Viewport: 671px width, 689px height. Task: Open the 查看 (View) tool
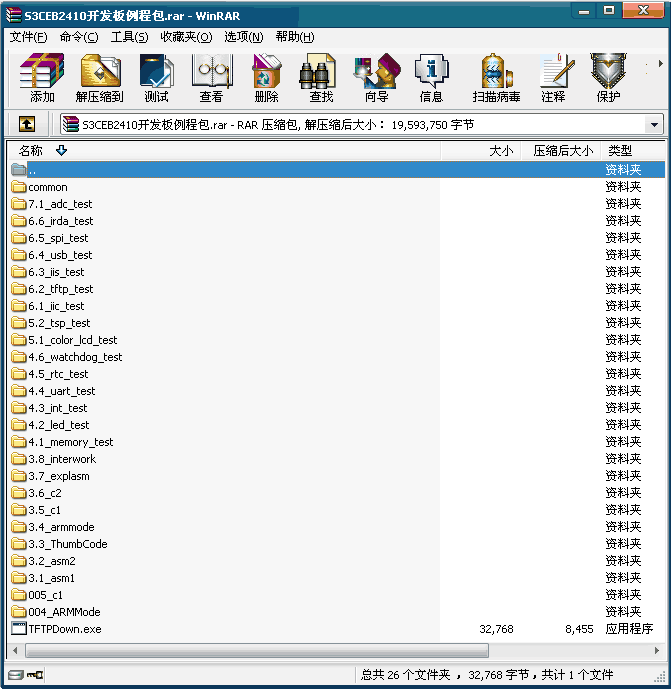click(211, 78)
